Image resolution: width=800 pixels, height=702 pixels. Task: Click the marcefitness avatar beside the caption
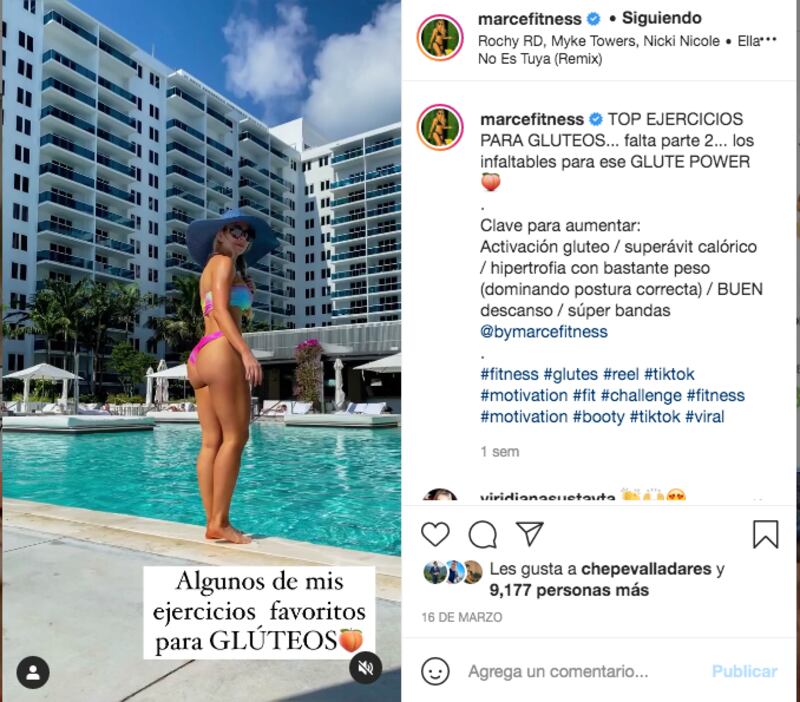click(440, 127)
